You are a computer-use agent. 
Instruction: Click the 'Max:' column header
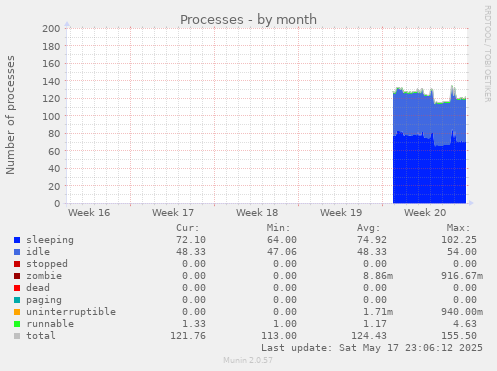(459, 228)
